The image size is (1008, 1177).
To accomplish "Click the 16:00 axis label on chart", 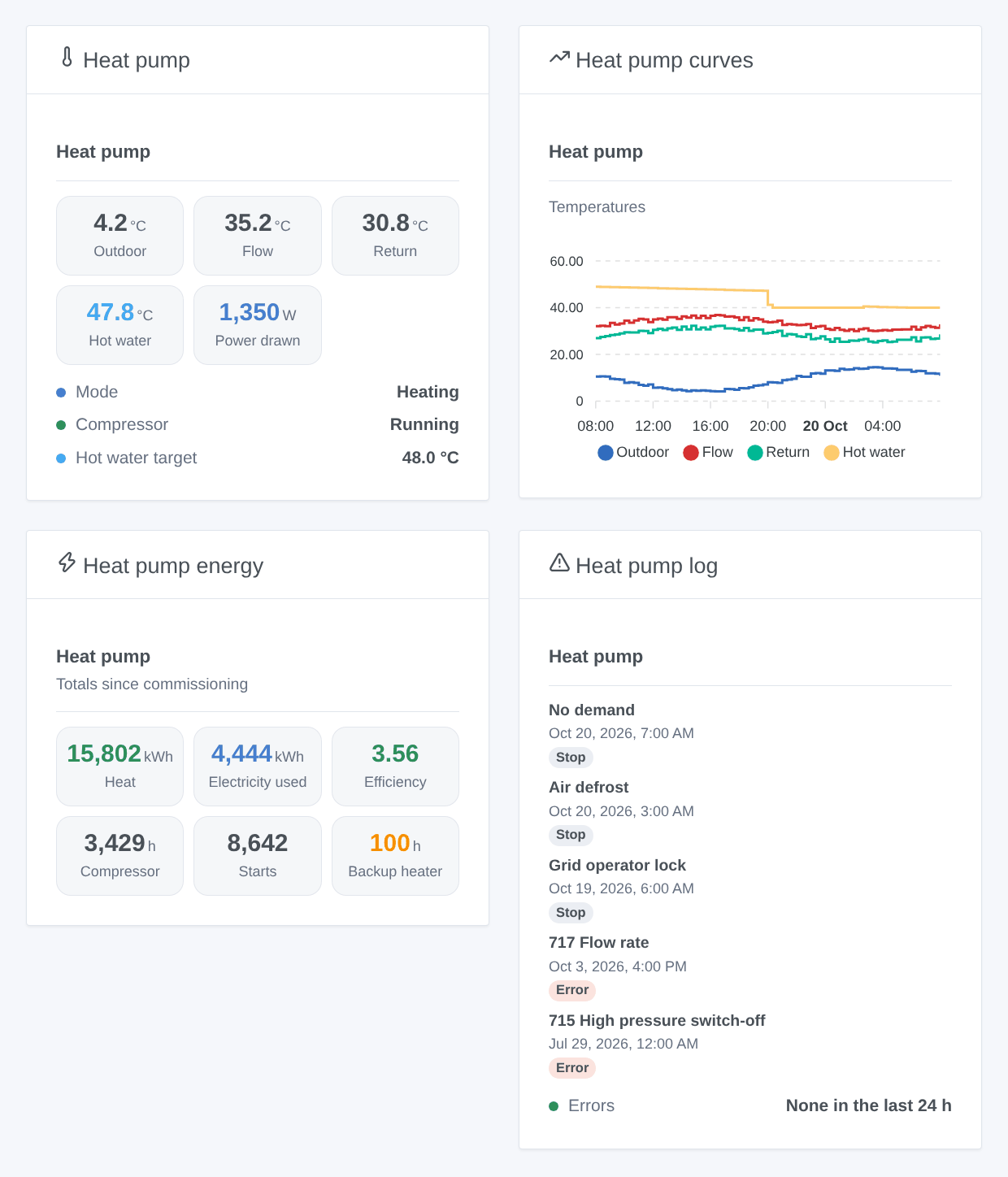I will click(x=710, y=426).
